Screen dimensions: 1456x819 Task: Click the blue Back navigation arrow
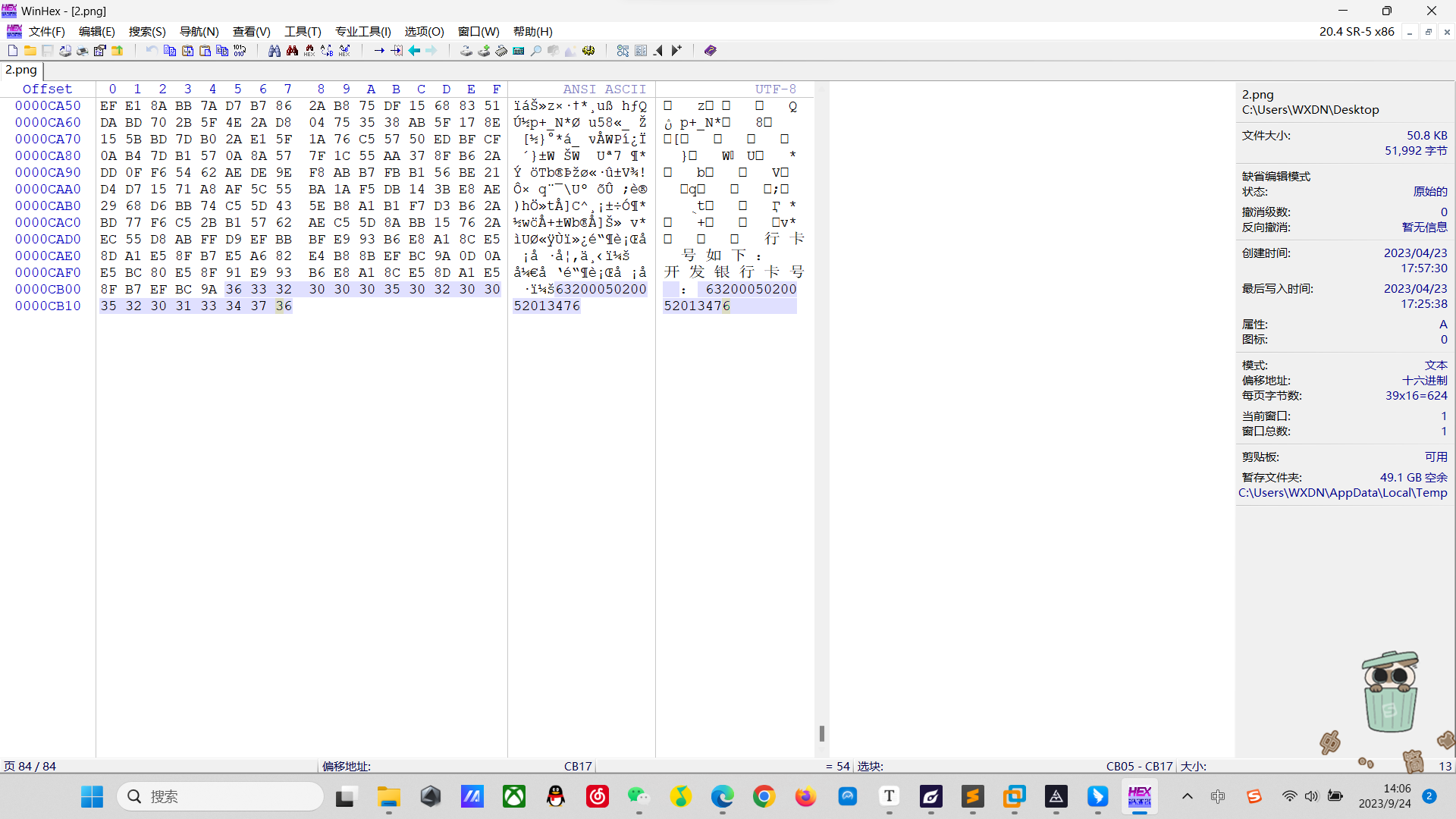tap(414, 51)
